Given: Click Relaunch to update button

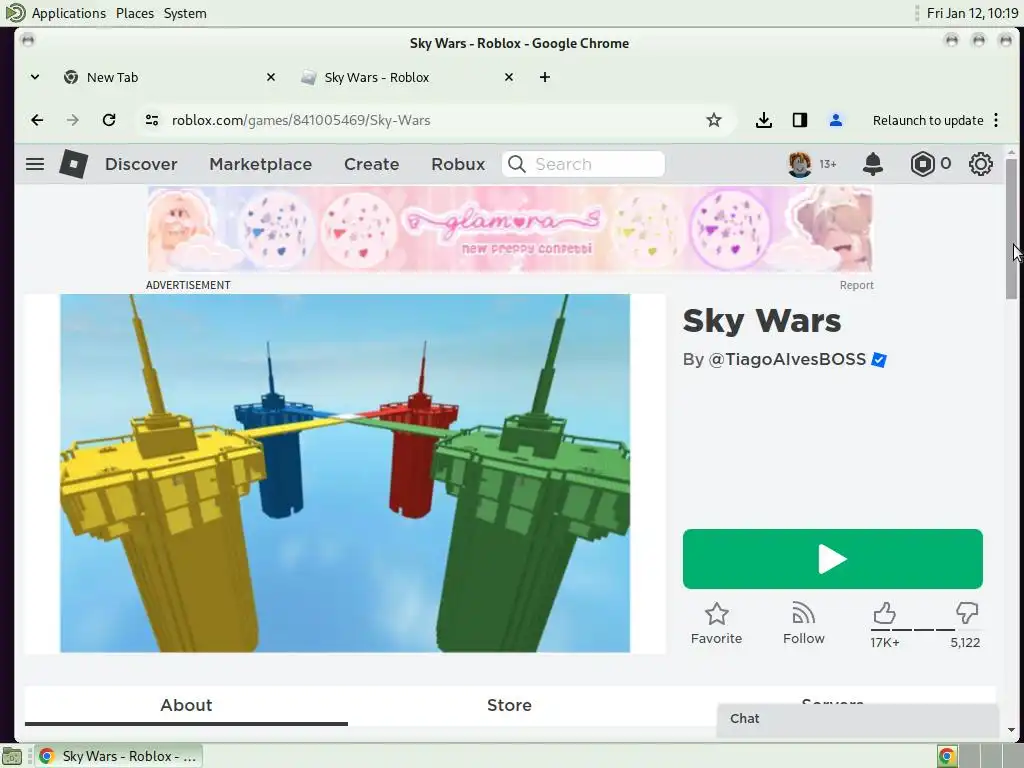Looking at the screenshot, I should 928,120.
